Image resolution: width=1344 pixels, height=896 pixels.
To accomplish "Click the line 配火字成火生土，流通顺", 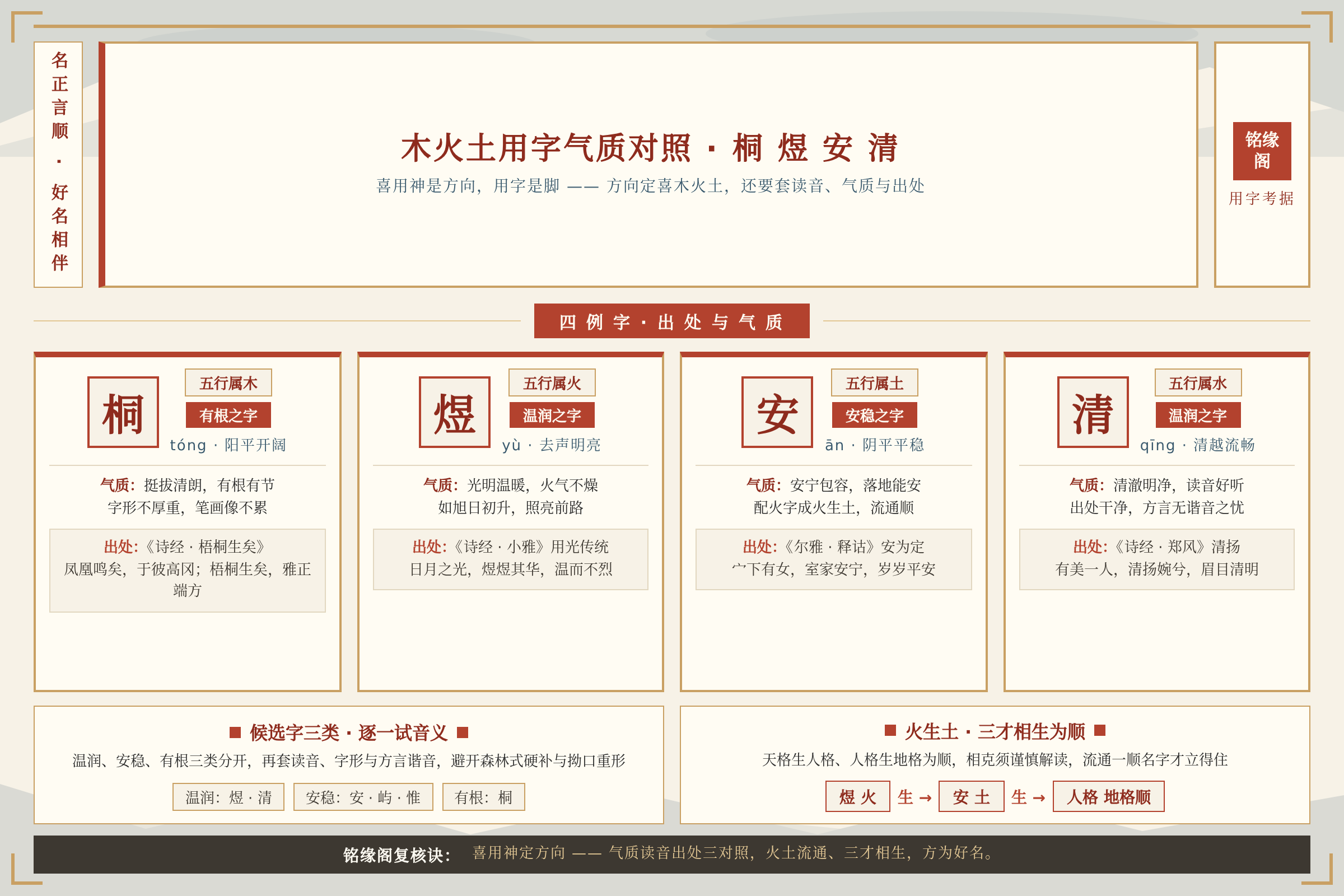I will (834, 507).
